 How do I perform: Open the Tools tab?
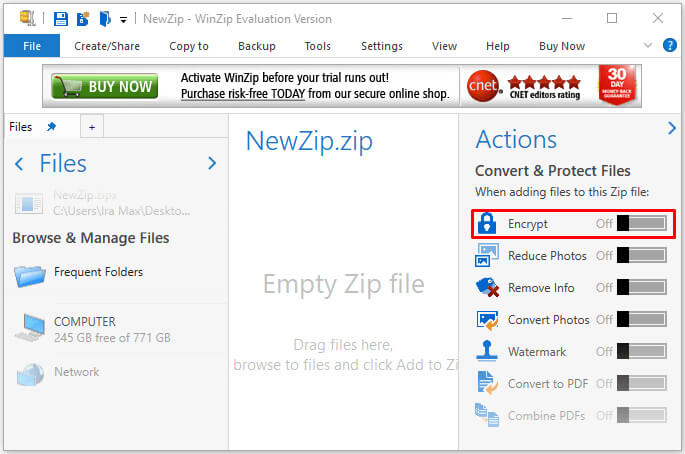(x=318, y=46)
